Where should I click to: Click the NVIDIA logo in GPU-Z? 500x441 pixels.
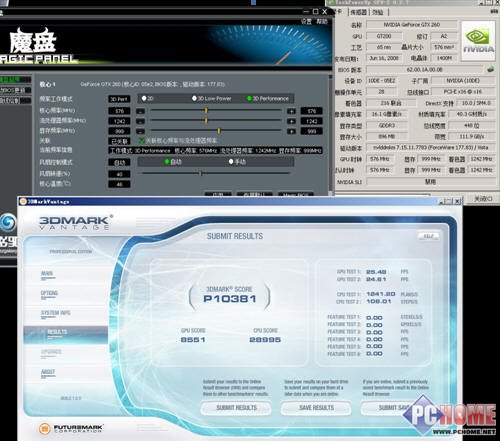478,41
